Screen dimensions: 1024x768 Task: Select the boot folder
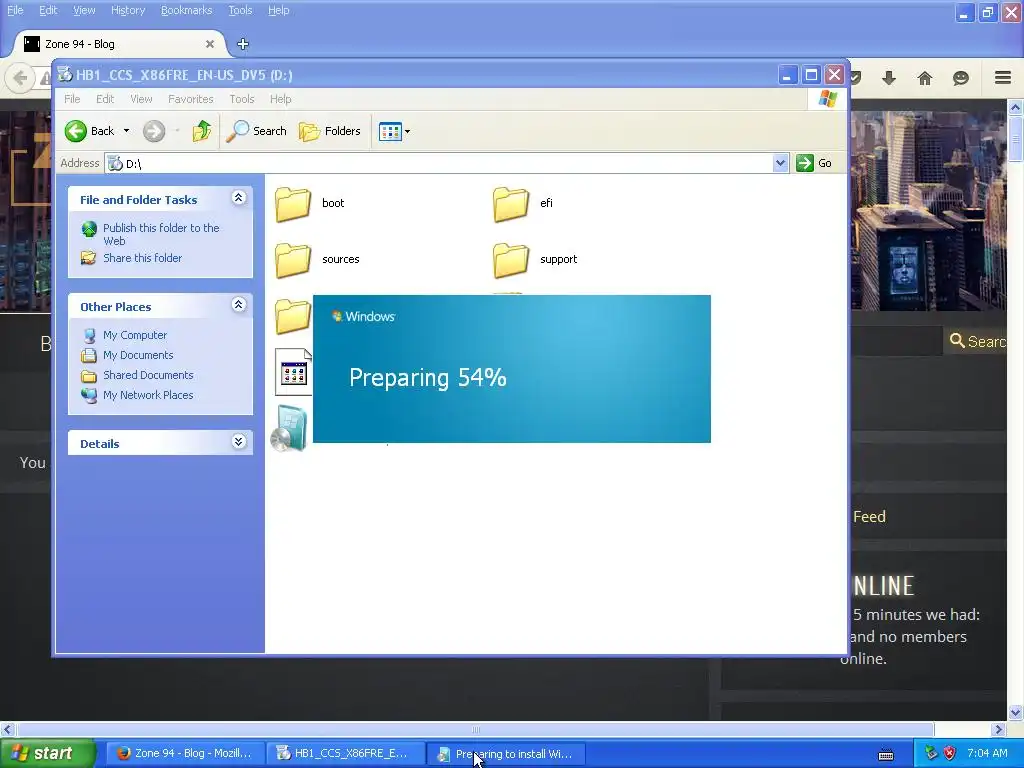coord(309,204)
